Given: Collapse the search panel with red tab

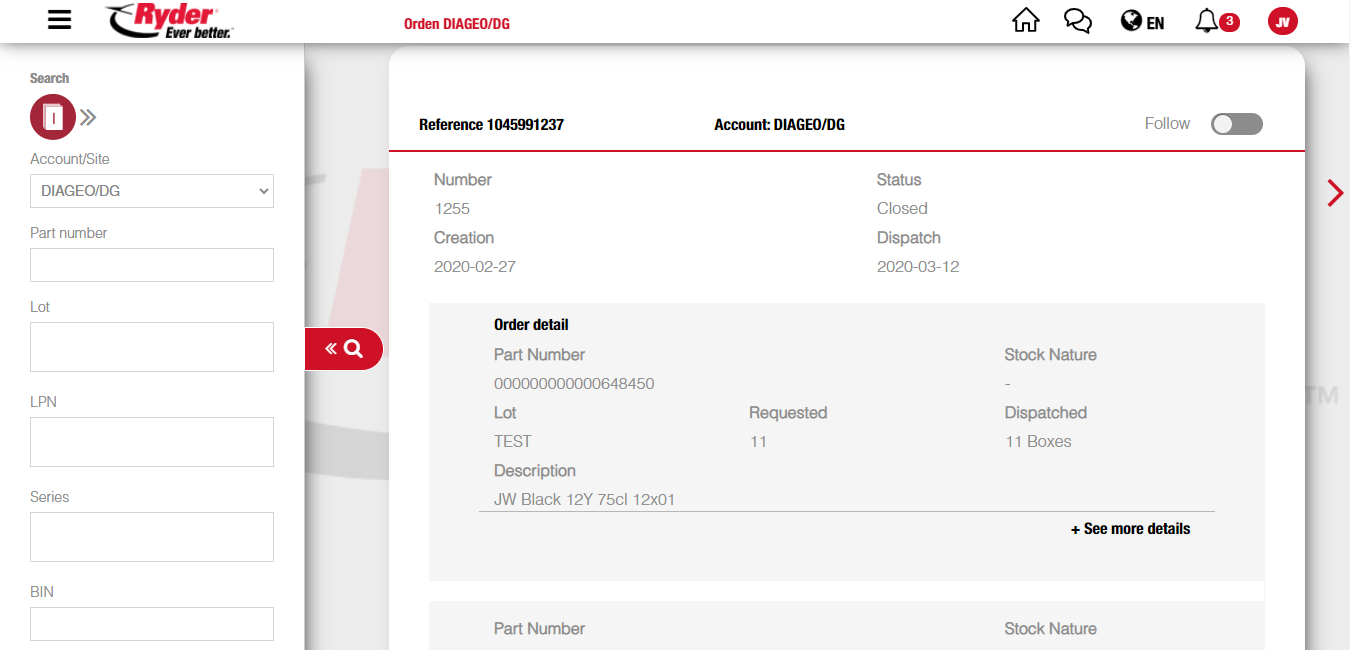Looking at the screenshot, I should tap(343, 349).
